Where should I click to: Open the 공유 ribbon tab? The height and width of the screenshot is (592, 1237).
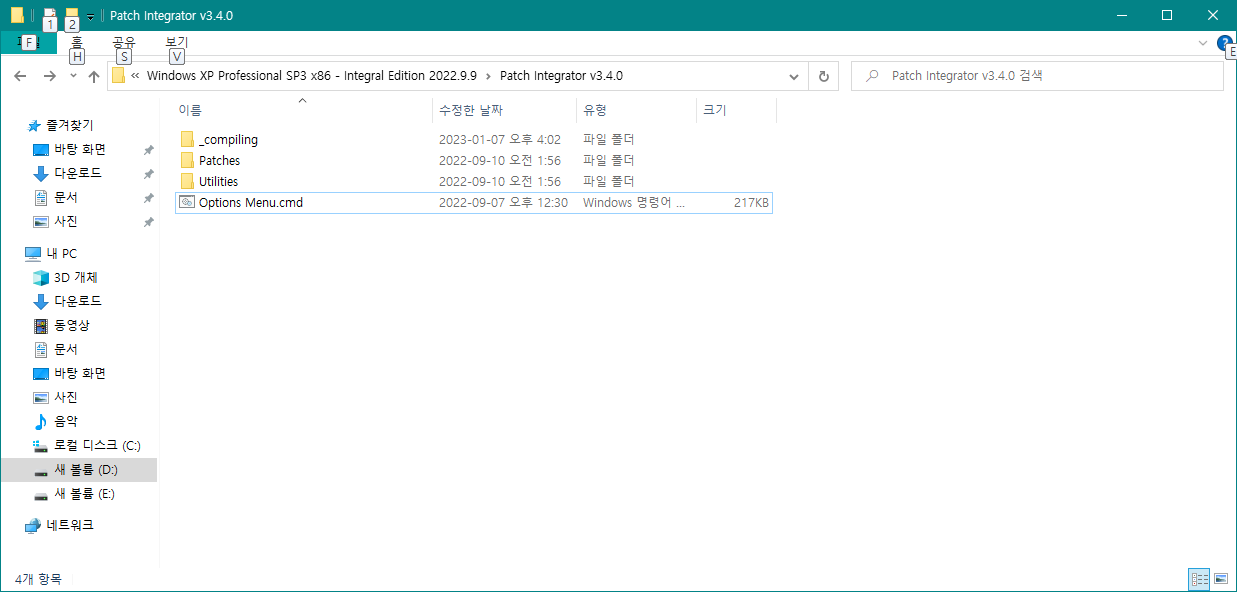click(124, 42)
